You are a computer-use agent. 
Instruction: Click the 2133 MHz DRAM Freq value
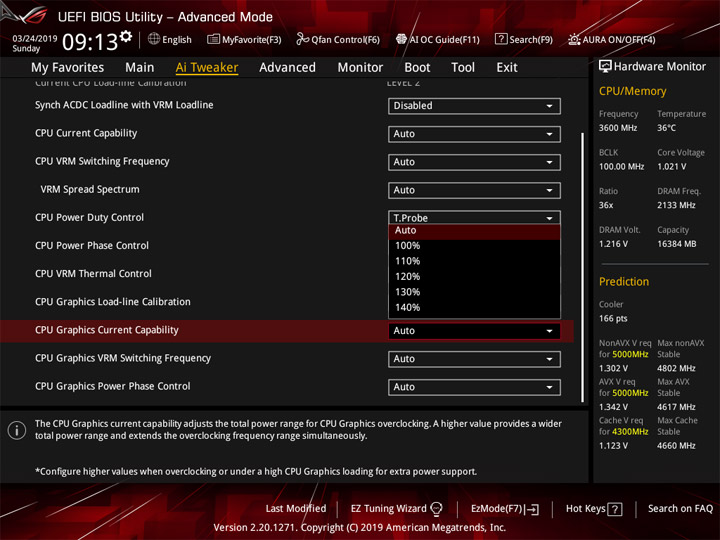[676, 205]
